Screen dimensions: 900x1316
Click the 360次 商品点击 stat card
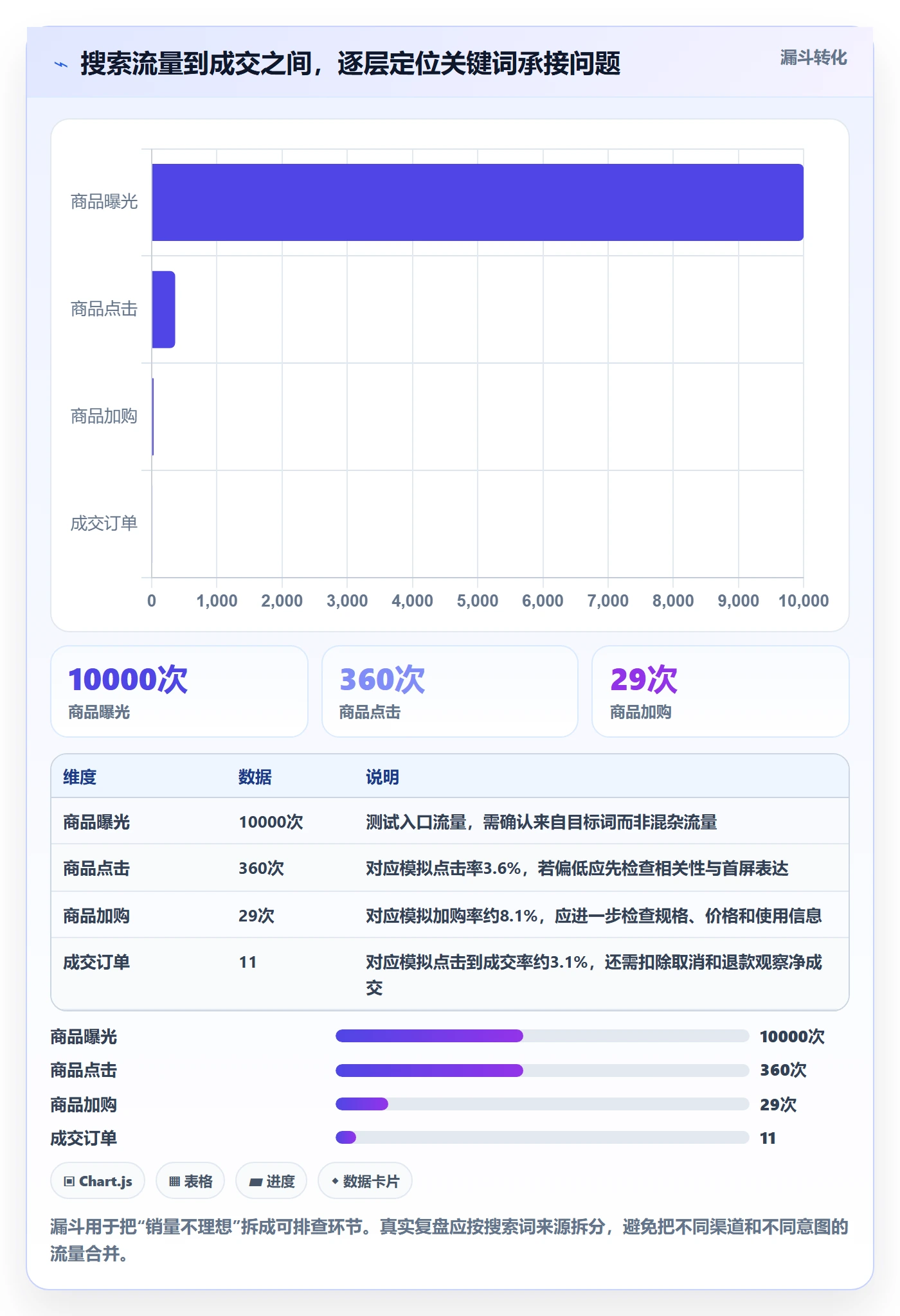click(x=450, y=691)
